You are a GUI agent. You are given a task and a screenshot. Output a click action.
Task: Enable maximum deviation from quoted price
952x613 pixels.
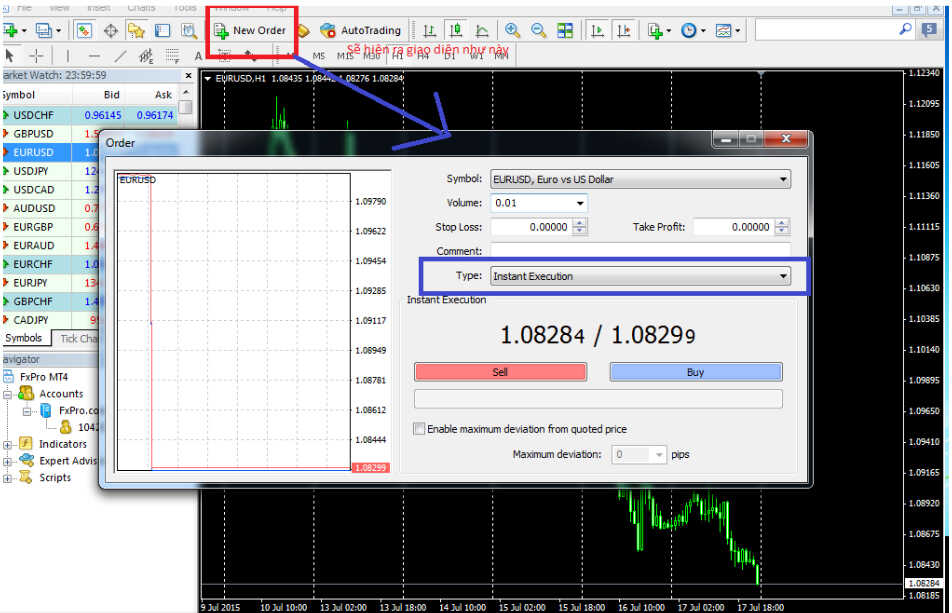(420, 429)
